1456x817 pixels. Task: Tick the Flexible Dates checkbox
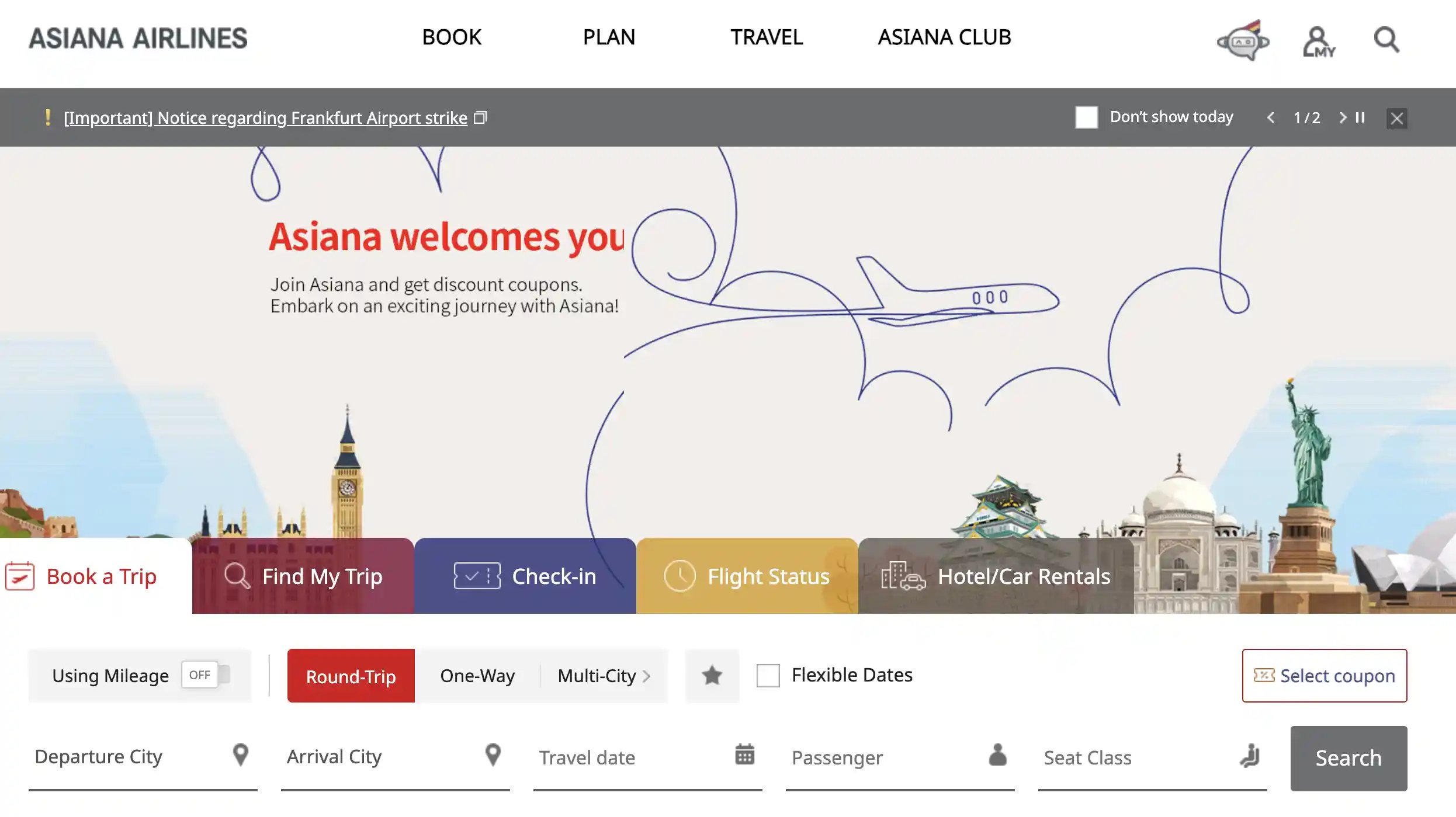coord(768,675)
